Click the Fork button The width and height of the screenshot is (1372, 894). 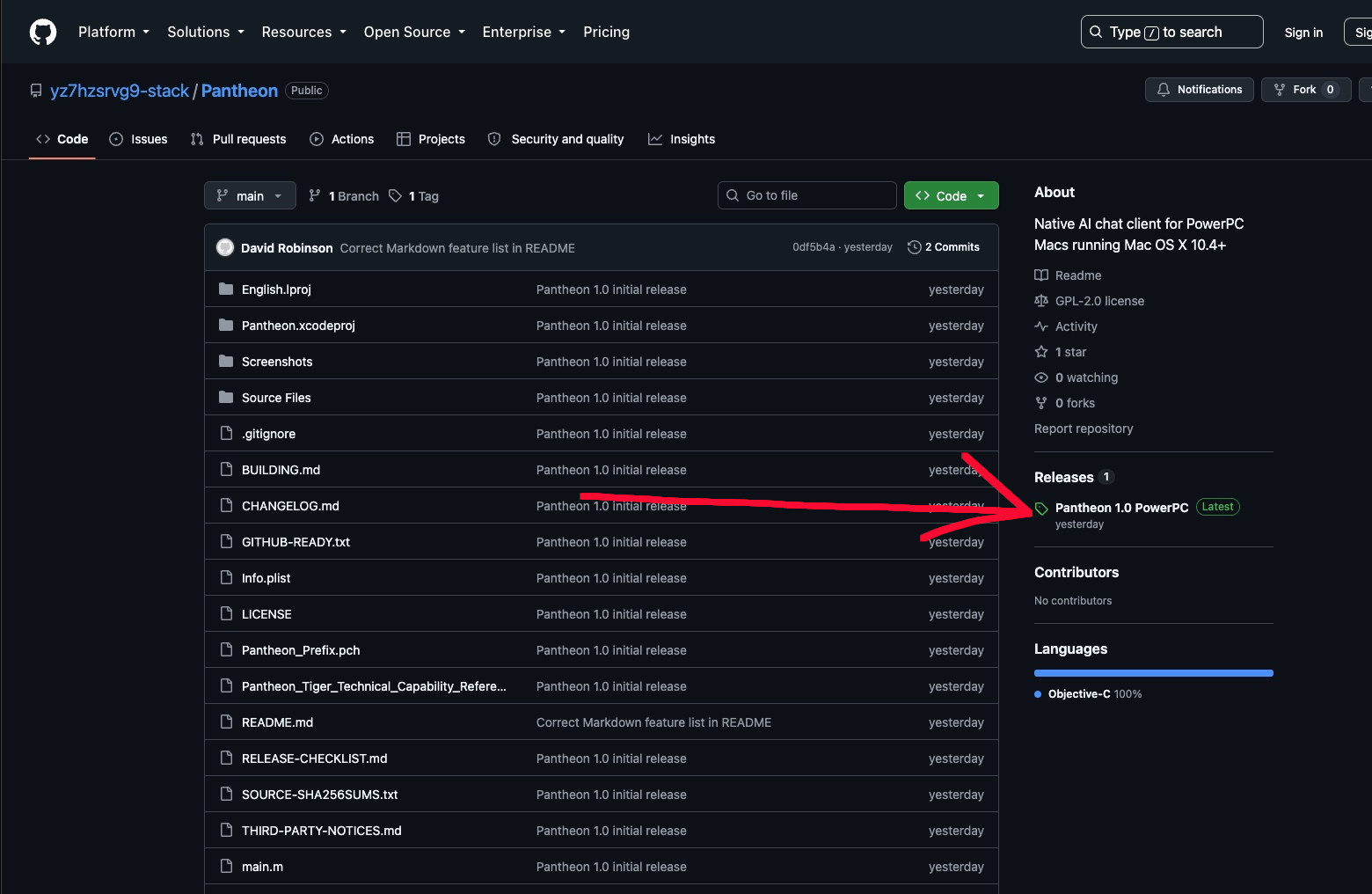[x=1306, y=90]
